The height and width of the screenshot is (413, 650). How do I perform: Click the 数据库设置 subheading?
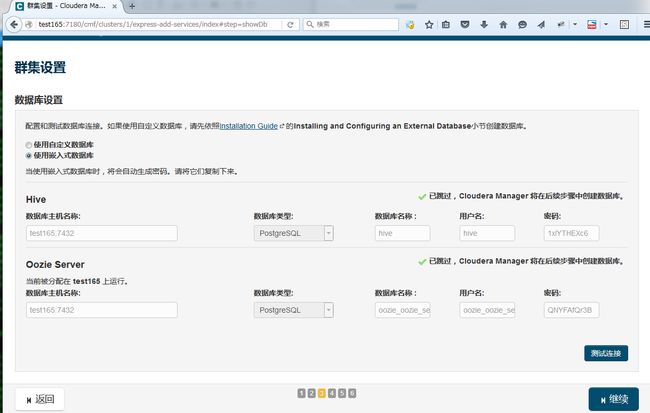pyautogui.click(x=39, y=100)
